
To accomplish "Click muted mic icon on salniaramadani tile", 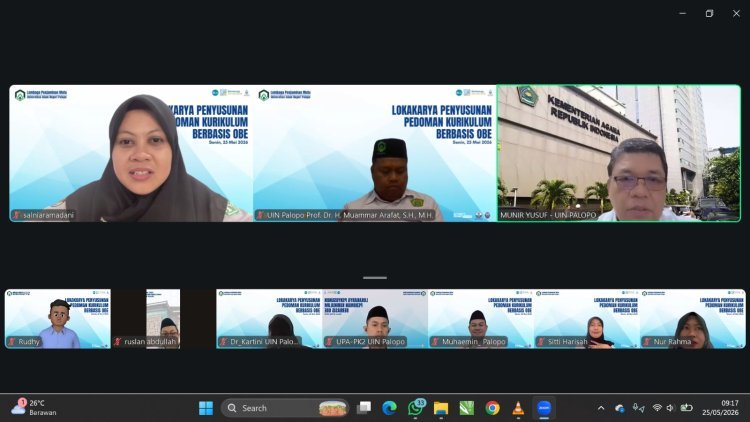I will tap(17, 215).
